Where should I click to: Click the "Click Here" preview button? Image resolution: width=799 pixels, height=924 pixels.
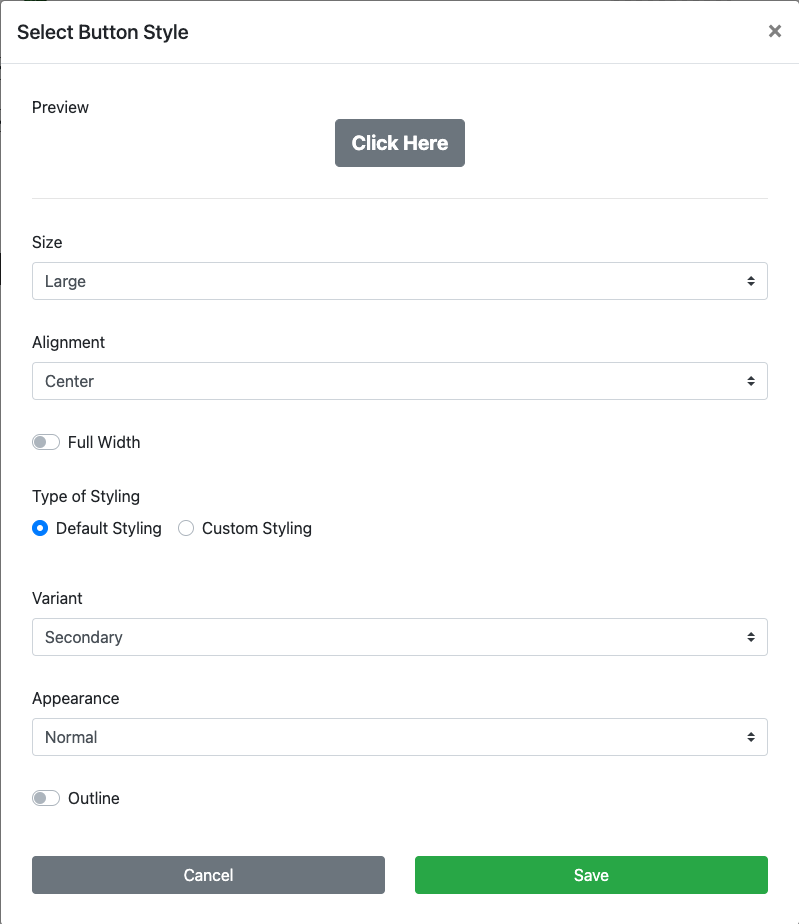click(x=400, y=143)
